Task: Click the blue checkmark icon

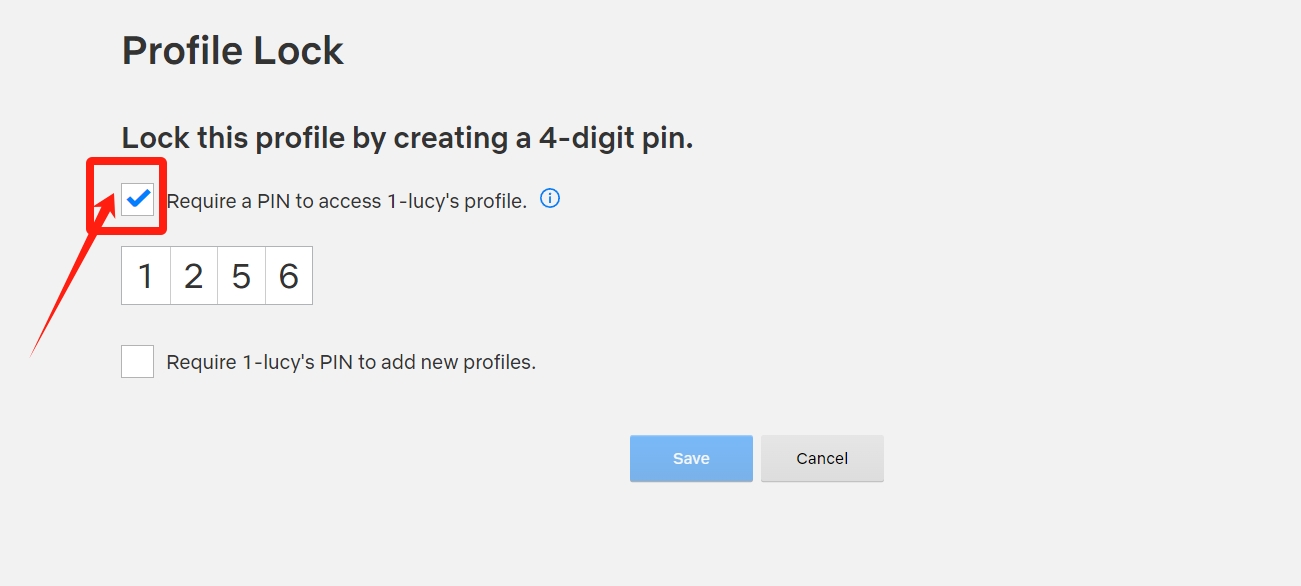Action: point(138,198)
